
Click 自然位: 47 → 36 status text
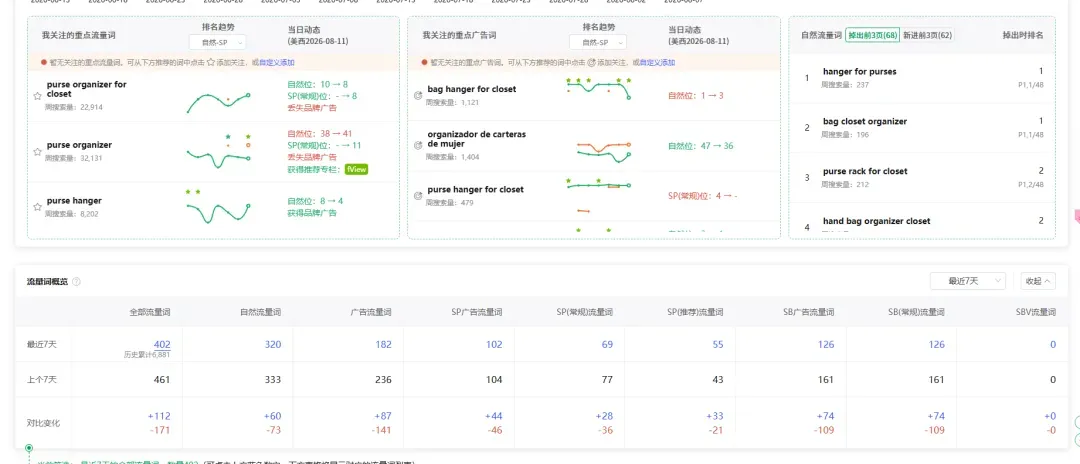click(x=700, y=146)
